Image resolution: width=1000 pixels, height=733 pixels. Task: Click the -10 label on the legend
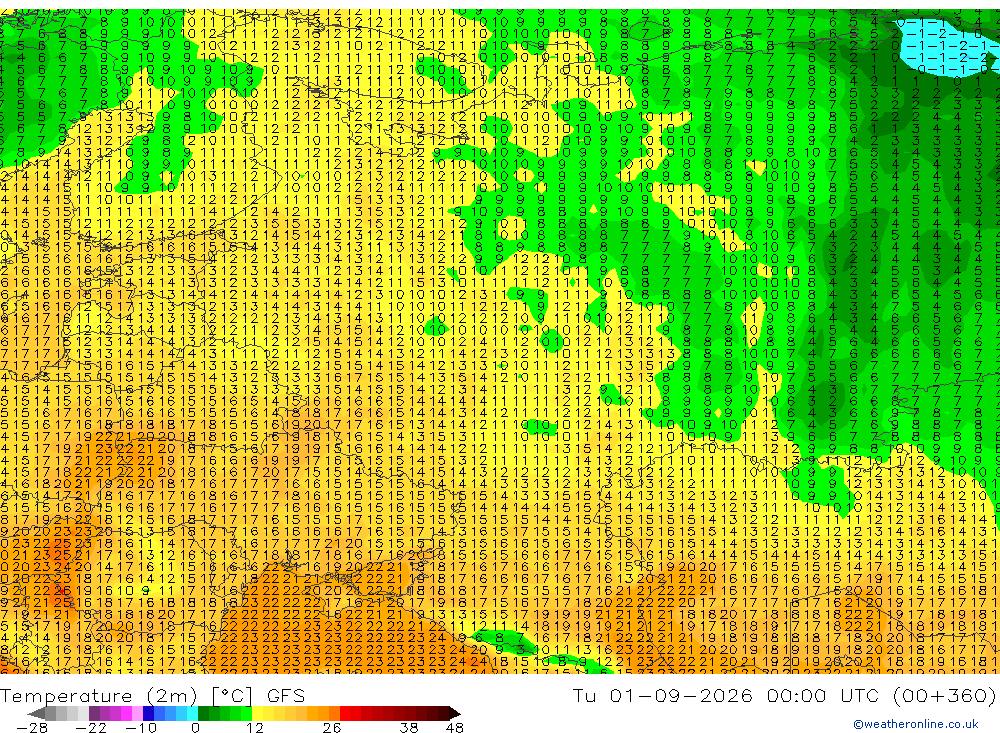[x=141, y=728]
